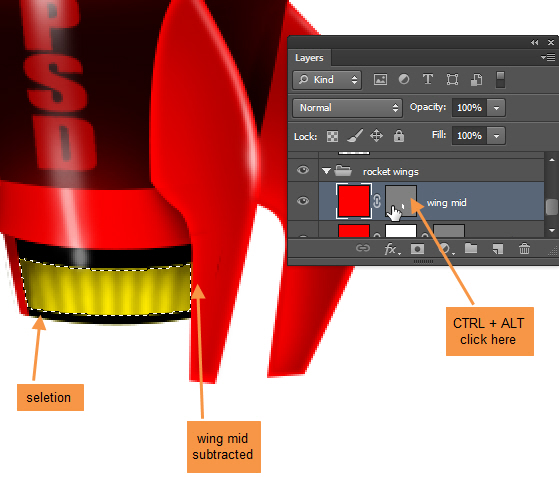The image size is (559, 477).
Task: Open the Normal blend mode dropdown
Action: pos(347,108)
